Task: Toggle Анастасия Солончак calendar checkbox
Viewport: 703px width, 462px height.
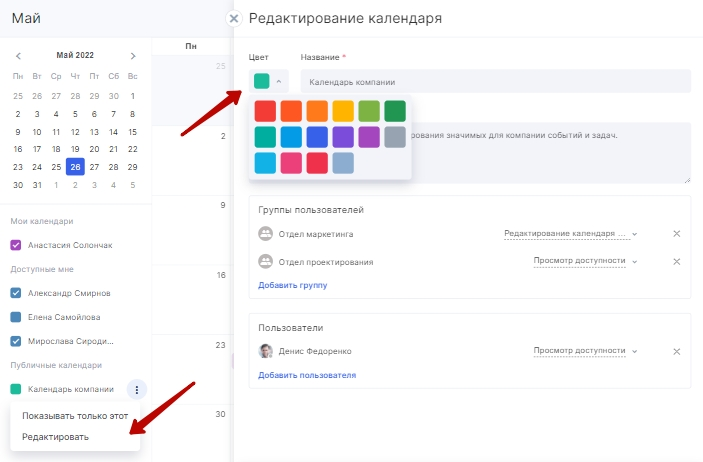Action: (x=16, y=245)
